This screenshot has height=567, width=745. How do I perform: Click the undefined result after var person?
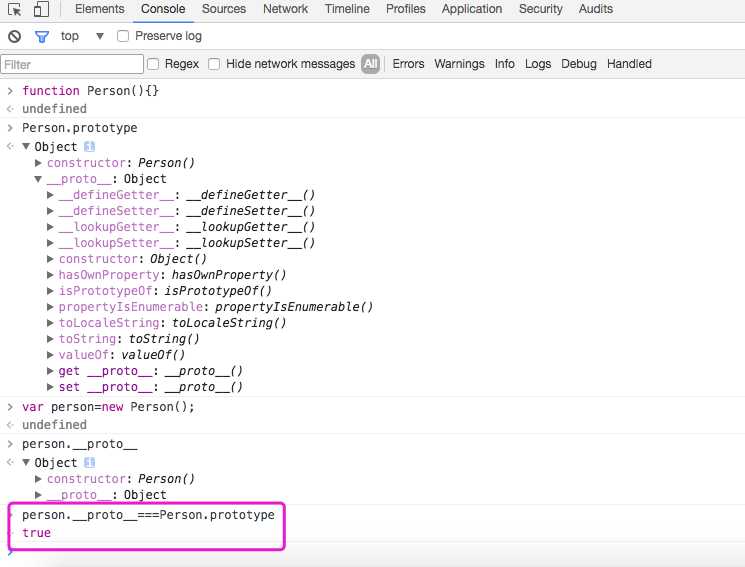point(54,425)
